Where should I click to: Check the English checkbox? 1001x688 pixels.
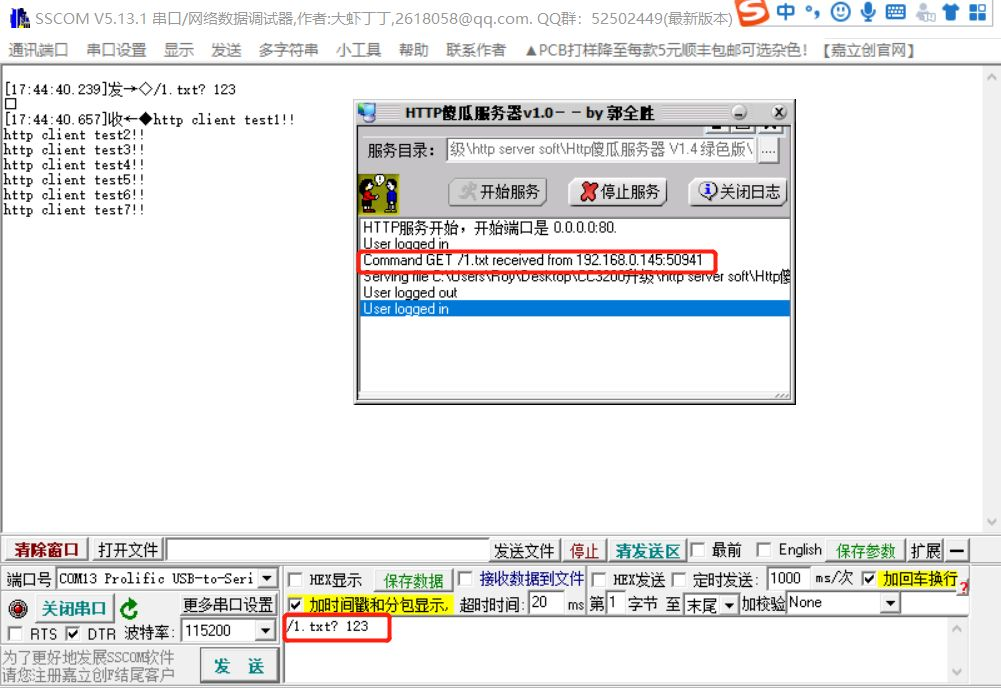point(764,549)
